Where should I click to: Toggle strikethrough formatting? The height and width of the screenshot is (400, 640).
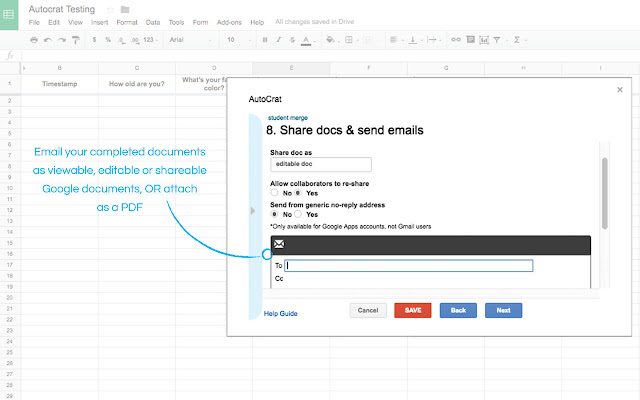[292, 40]
